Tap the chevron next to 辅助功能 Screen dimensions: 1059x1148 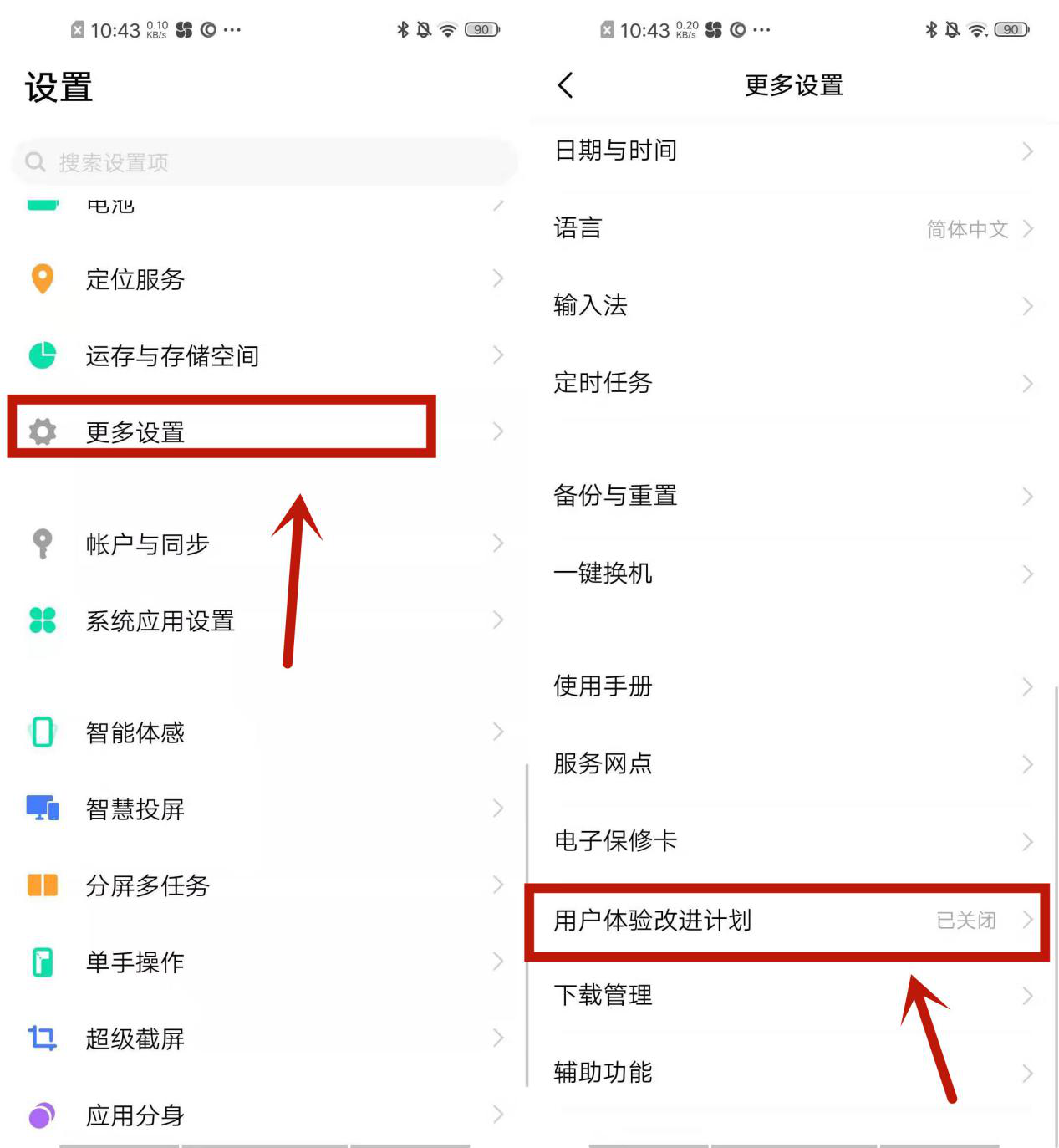tap(1028, 1073)
